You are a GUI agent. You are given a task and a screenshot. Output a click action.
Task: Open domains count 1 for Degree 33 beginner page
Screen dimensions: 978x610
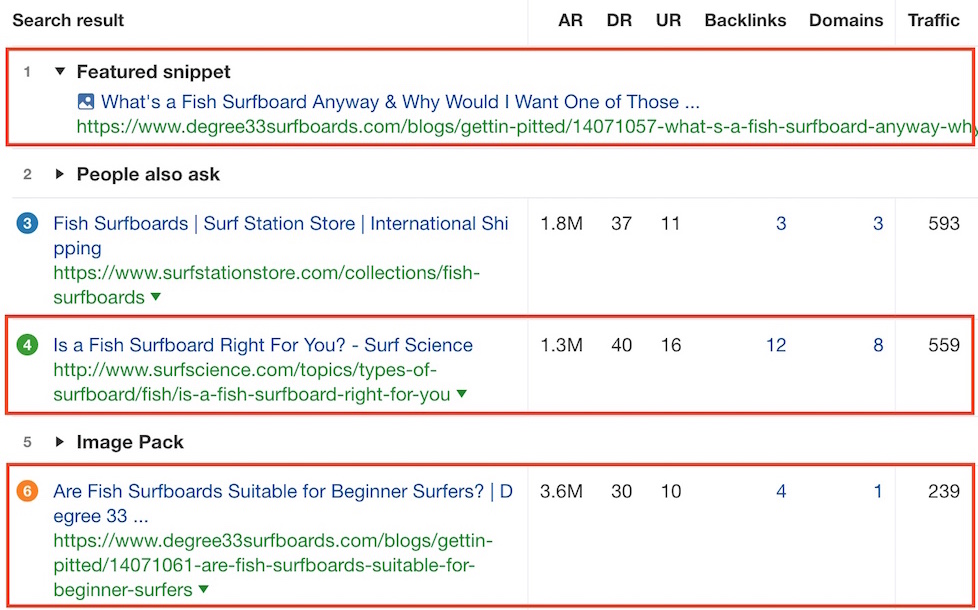click(x=878, y=491)
